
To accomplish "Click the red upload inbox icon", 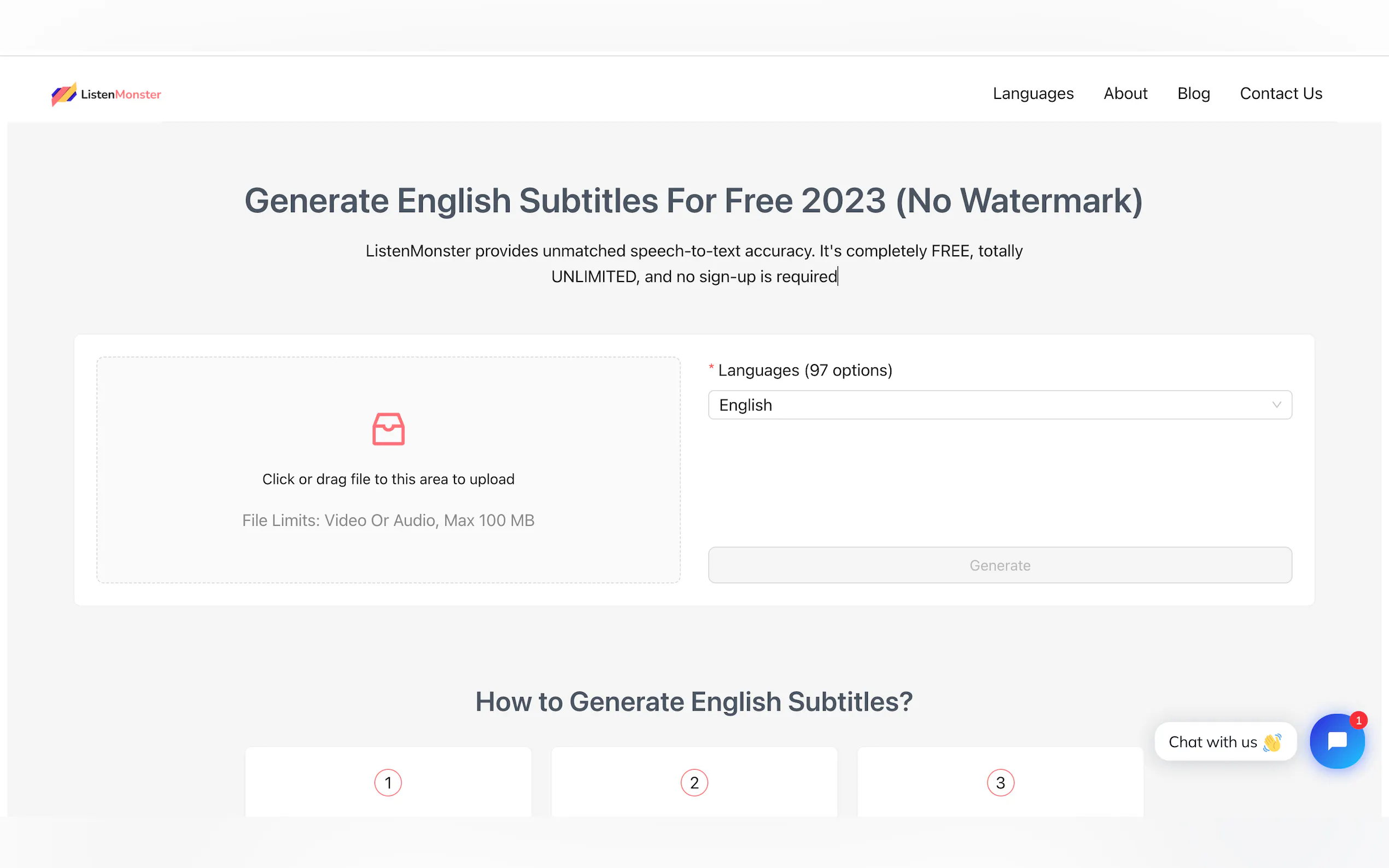I will (388, 429).
